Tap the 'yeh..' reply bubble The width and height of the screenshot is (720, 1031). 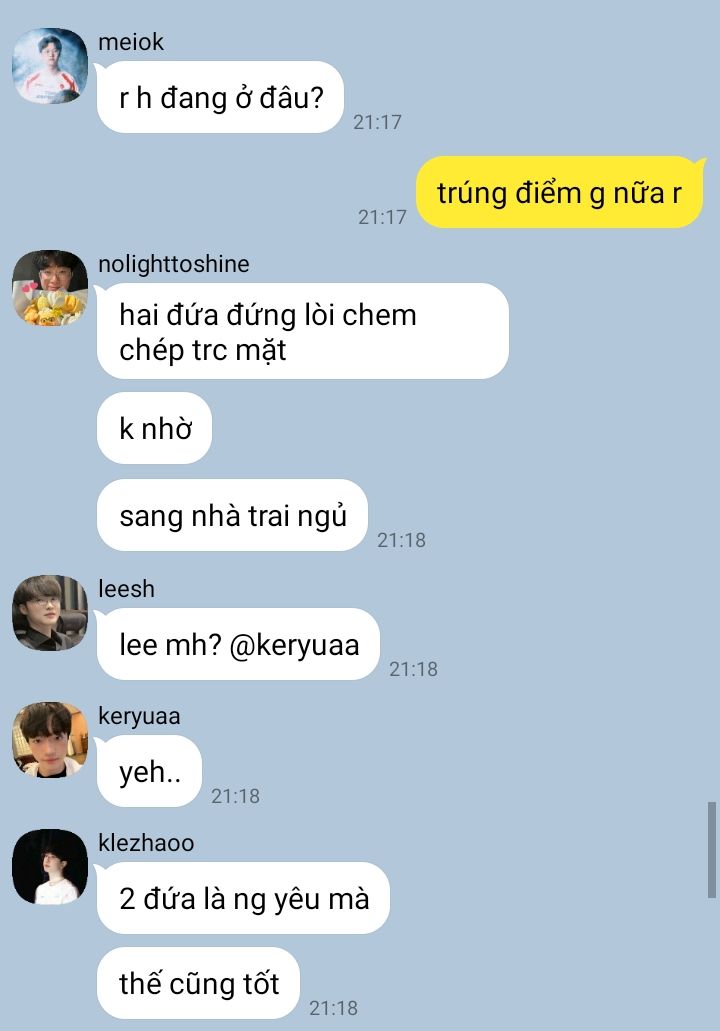(149, 771)
